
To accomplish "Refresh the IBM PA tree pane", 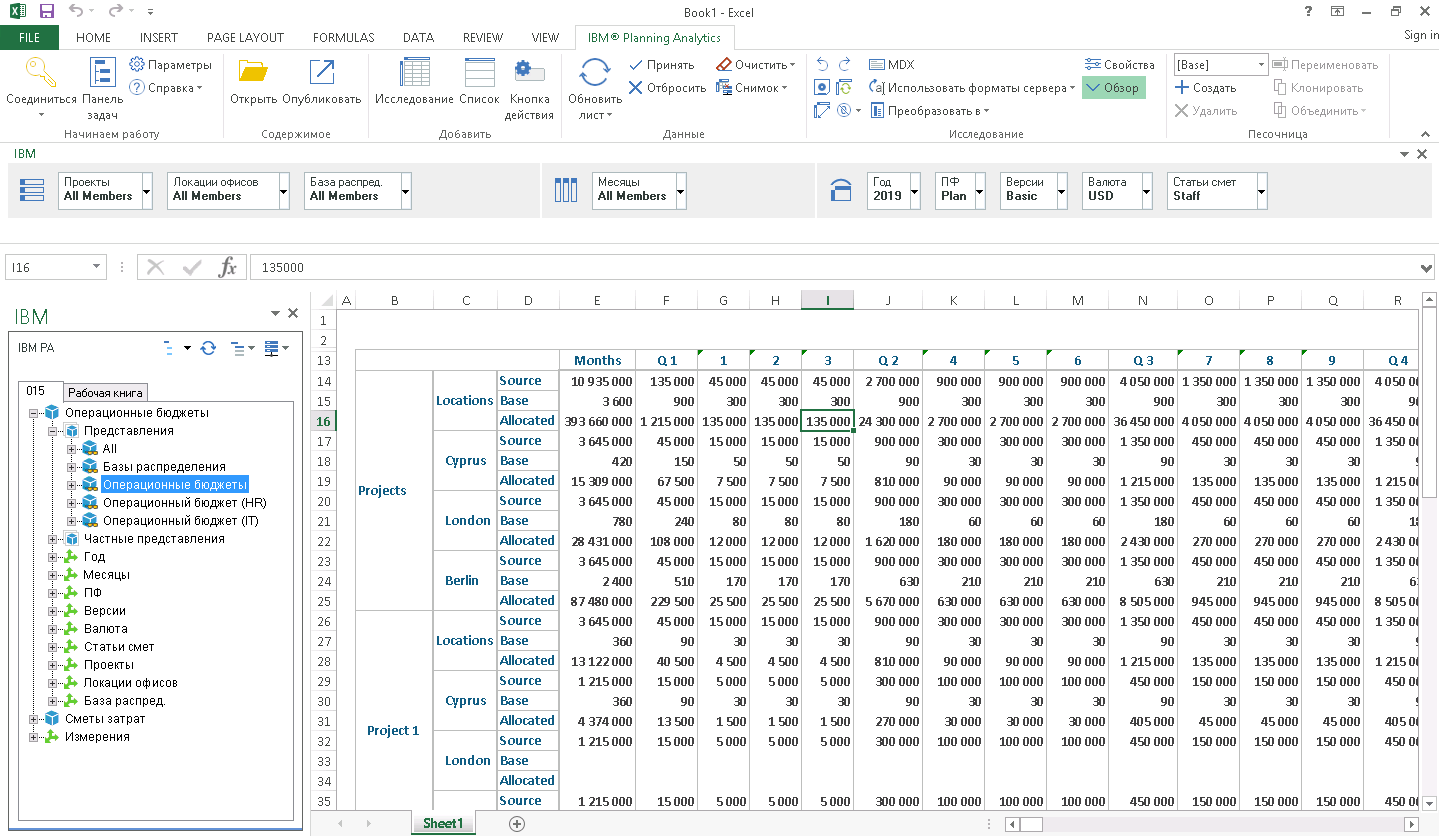I will tap(208, 348).
